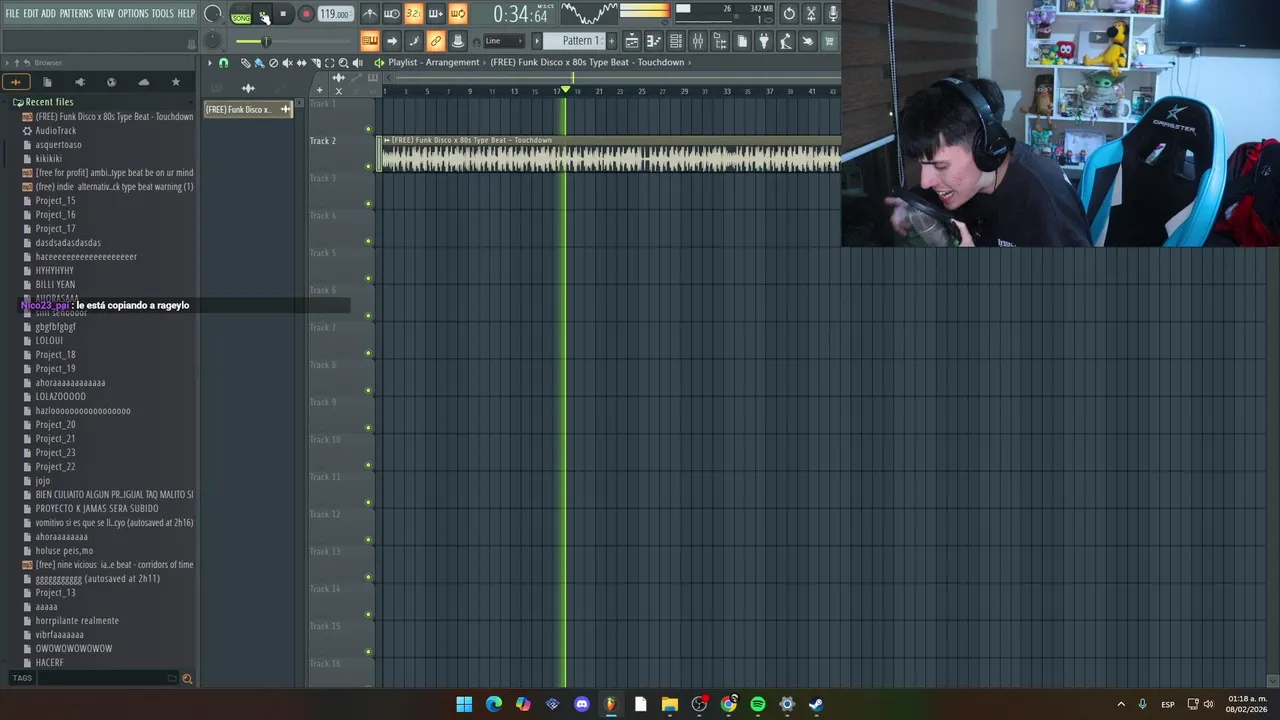Click the record button in transport
The height and width of the screenshot is (720, 1280).
tap(306, 14)
